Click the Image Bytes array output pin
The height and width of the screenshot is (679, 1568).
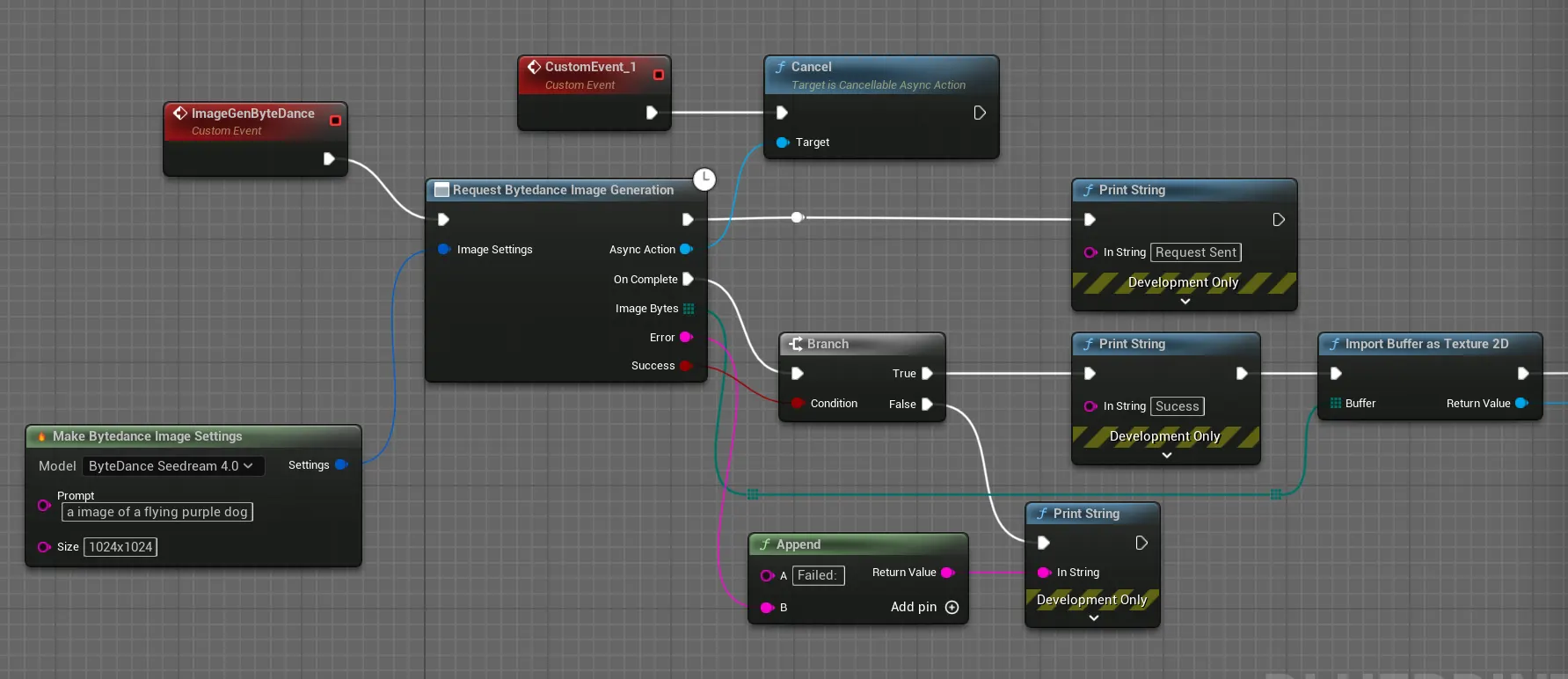point(689,309)
